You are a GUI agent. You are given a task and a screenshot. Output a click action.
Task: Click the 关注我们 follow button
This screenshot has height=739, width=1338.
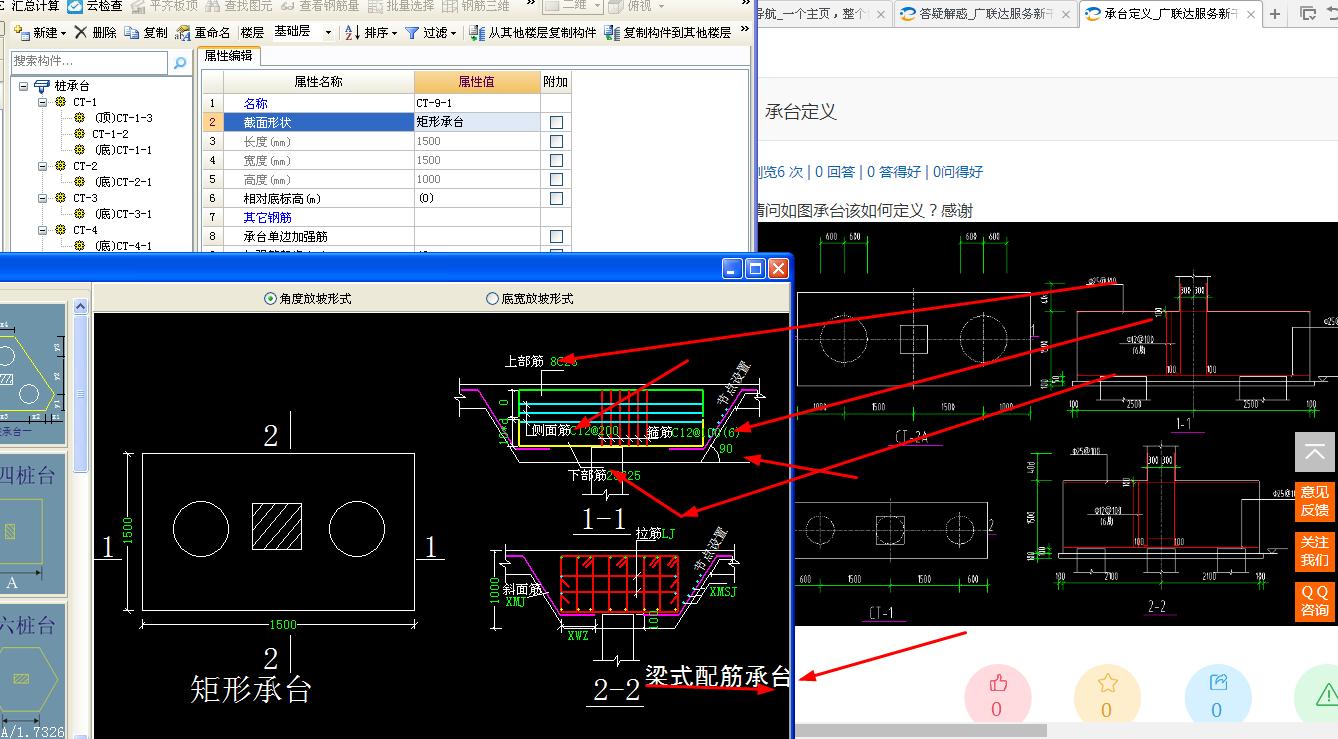pyautogui.click(x=1315, y=551)
